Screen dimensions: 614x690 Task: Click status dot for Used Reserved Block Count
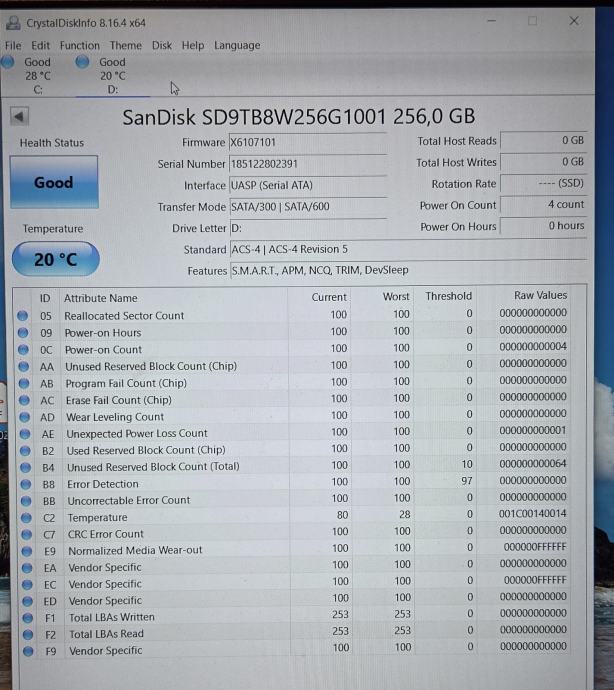point(25,451)
